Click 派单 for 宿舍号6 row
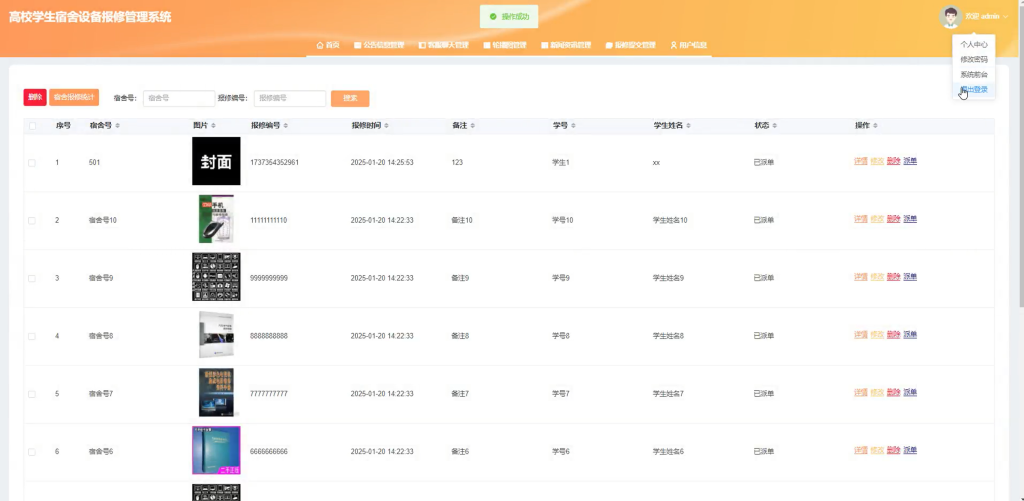This screenshot has width=1024, height=501. [910, 450]
